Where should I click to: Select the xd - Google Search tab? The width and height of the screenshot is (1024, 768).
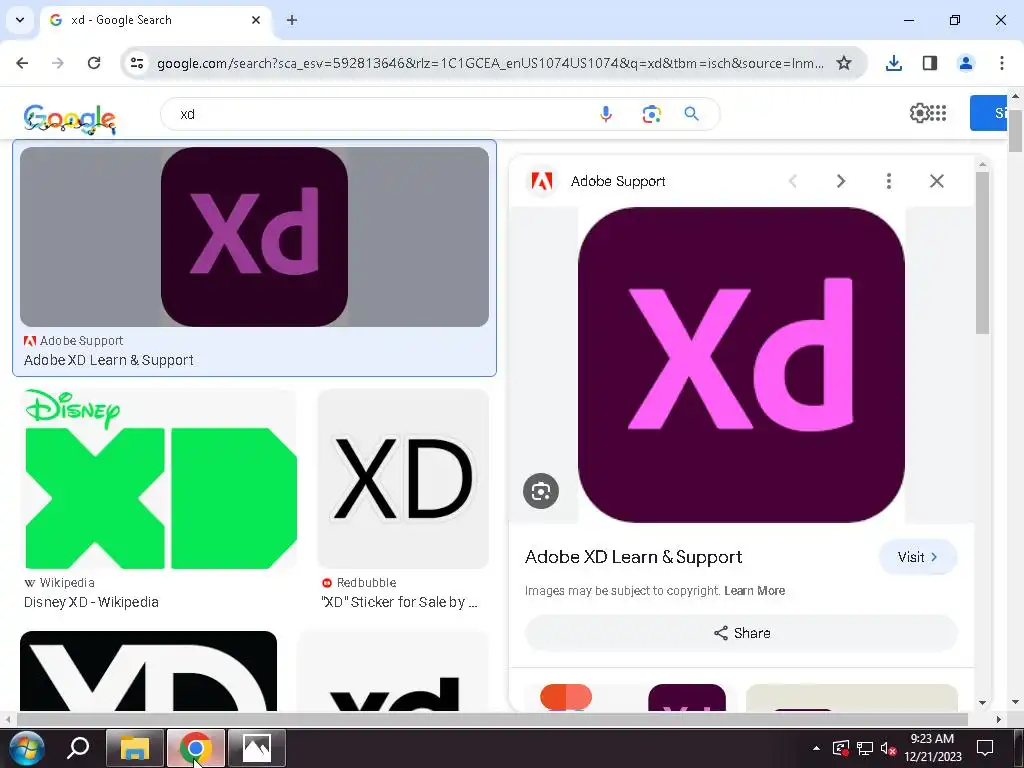(155, 20)
